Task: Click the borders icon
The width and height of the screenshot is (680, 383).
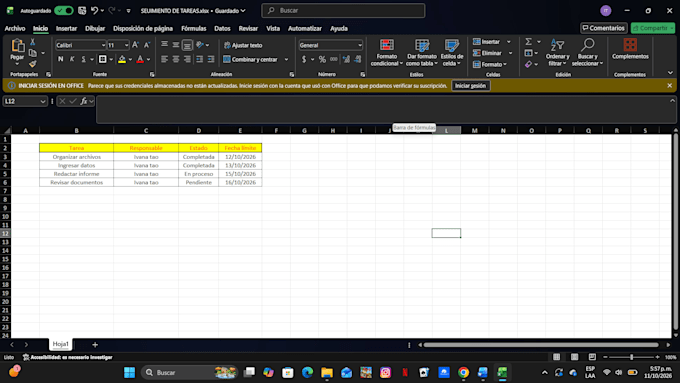Action: pyautogui.click(x=102, y=59)
